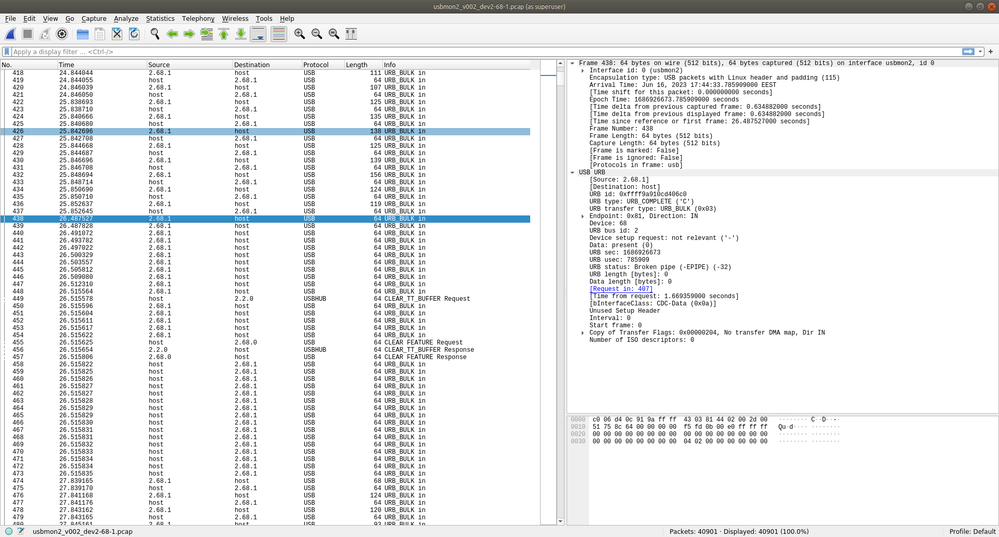This screenshot has width=999, height=537.
Task: Open the Wireless menu
Action: click(235, 18)
